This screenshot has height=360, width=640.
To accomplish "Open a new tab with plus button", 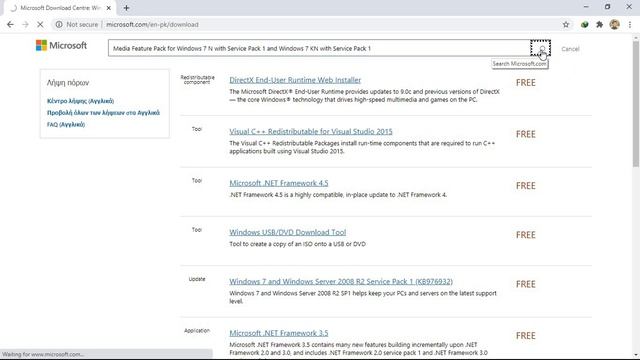I will [127, 8].
